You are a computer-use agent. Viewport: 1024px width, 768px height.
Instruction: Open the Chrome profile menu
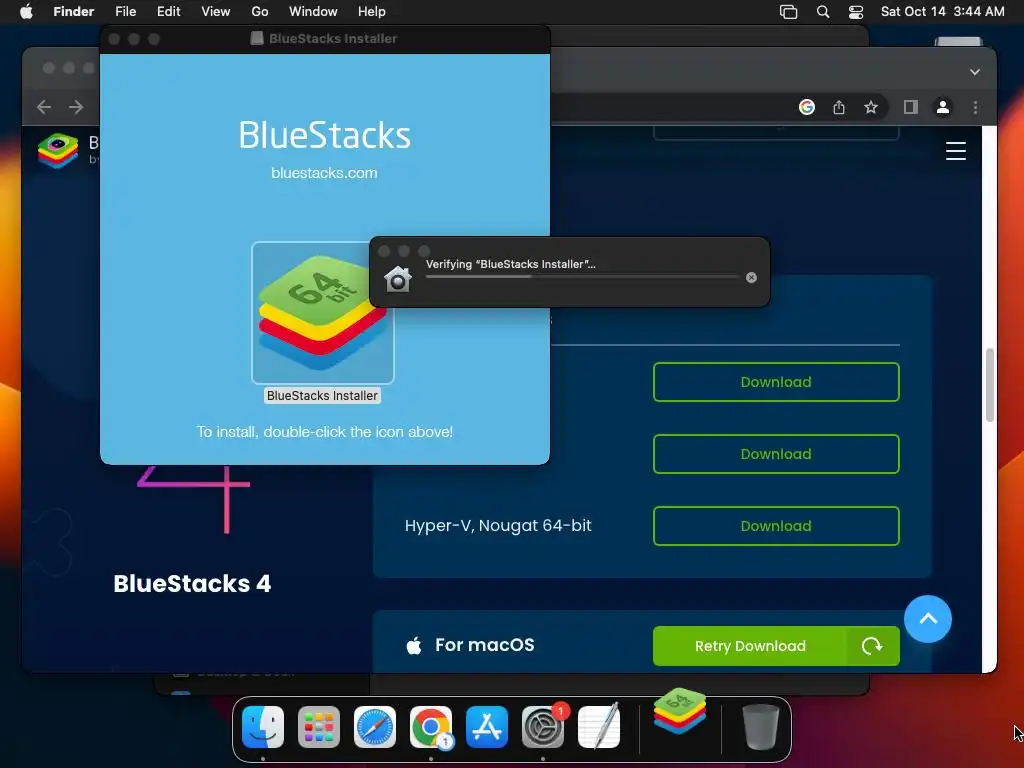pyautogui.click(x=942, y=107)
